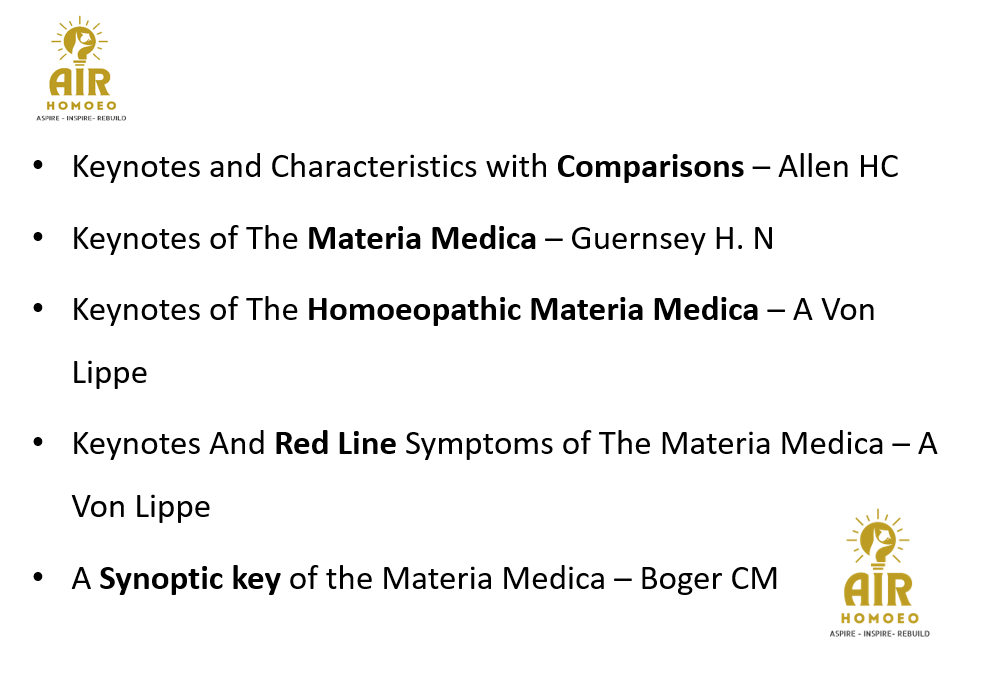
Task: Click the HOMOEO text in the bottom-right logo
Action: (x=880, y=618)
